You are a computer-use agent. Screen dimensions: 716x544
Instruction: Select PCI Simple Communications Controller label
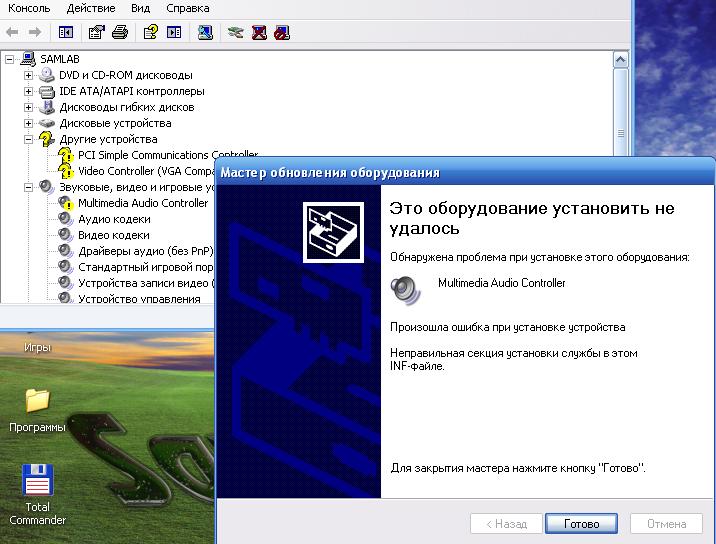168,155
